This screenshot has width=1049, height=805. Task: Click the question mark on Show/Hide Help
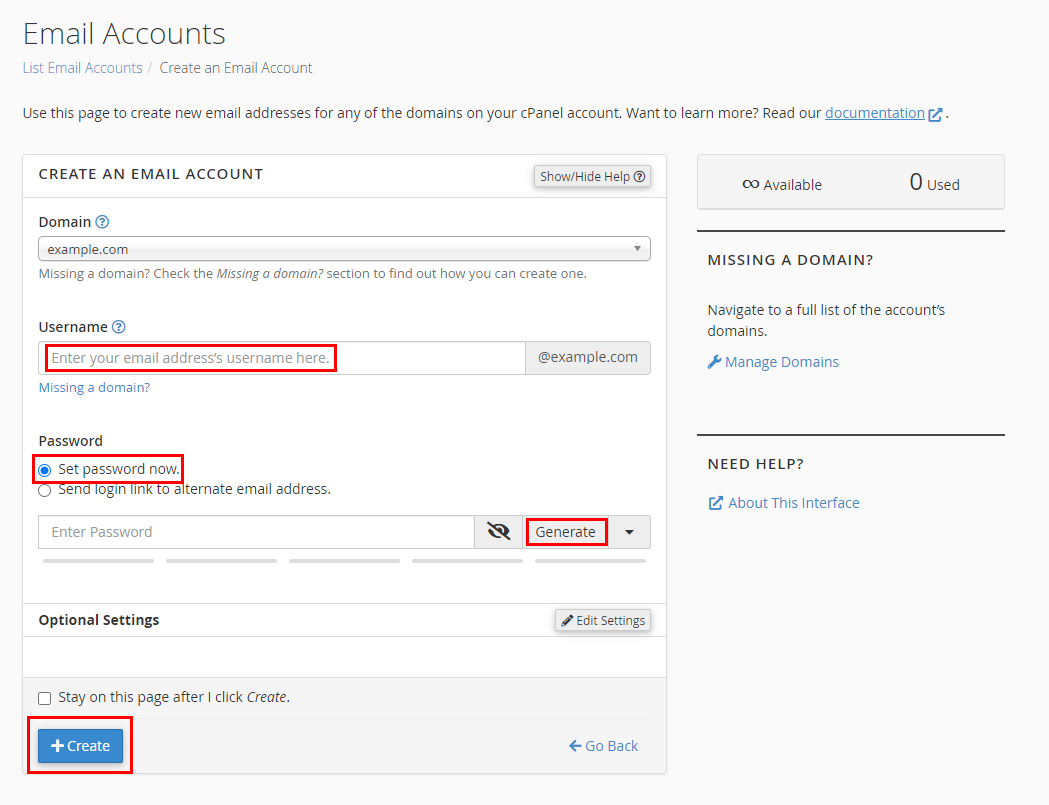(x=637, y=176)
